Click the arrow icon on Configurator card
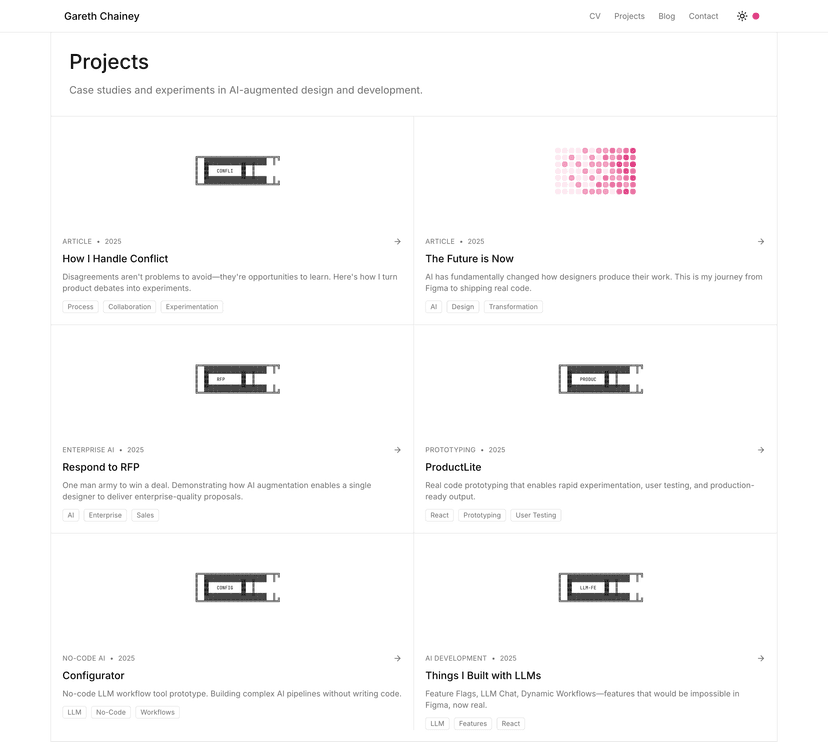Viewport: 828px width, 742px height. [397, 658]
